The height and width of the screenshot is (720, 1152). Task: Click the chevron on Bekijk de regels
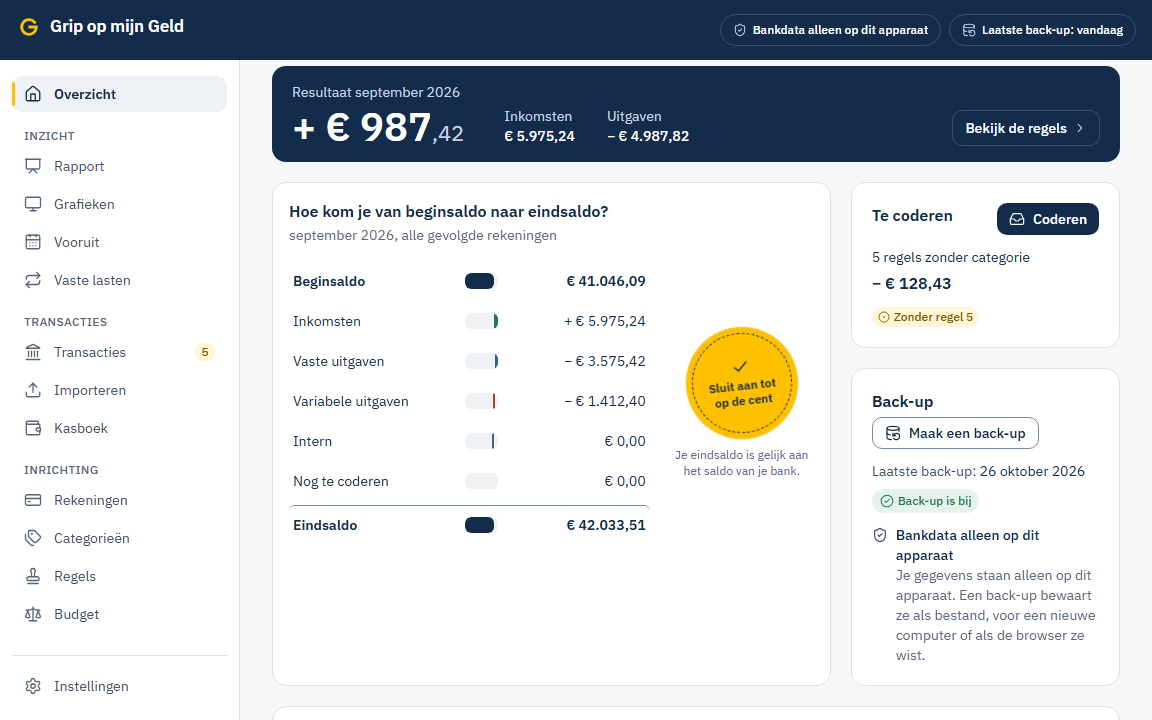(1080, 128)
